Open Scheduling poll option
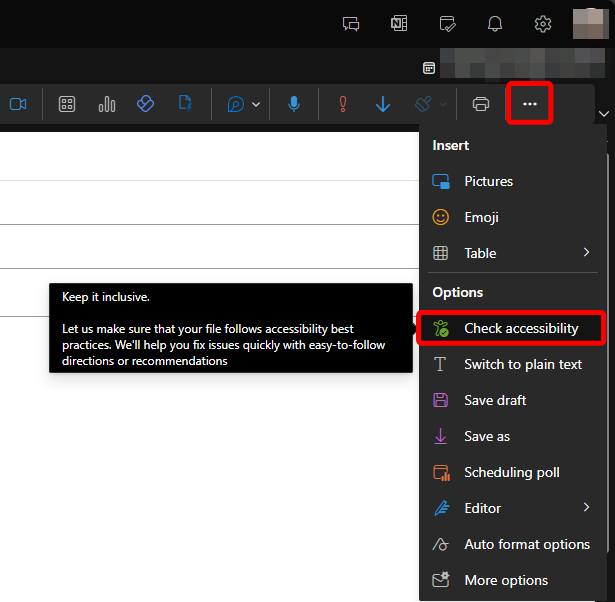 pos(511,472)
